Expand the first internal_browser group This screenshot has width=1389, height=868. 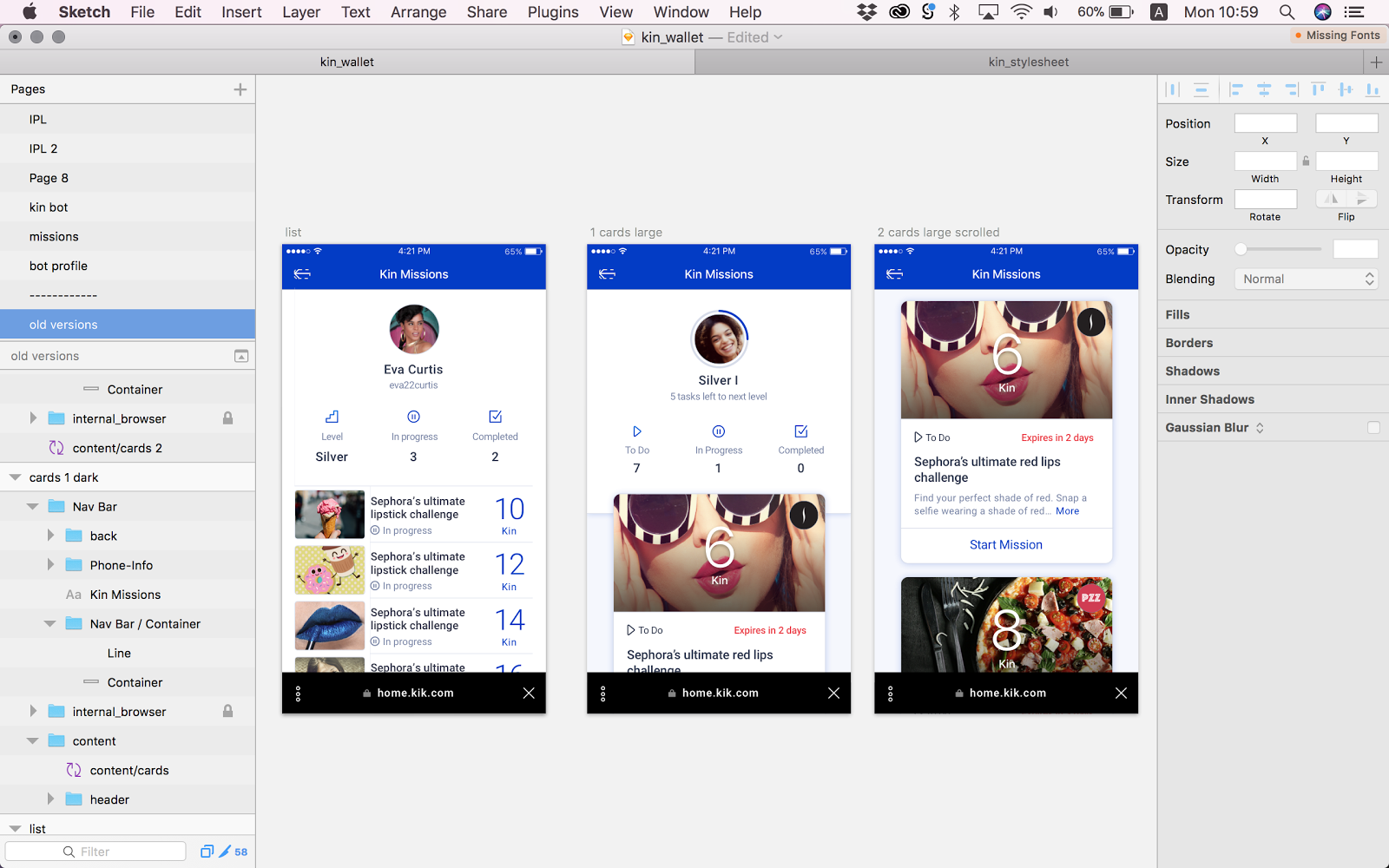33,418
